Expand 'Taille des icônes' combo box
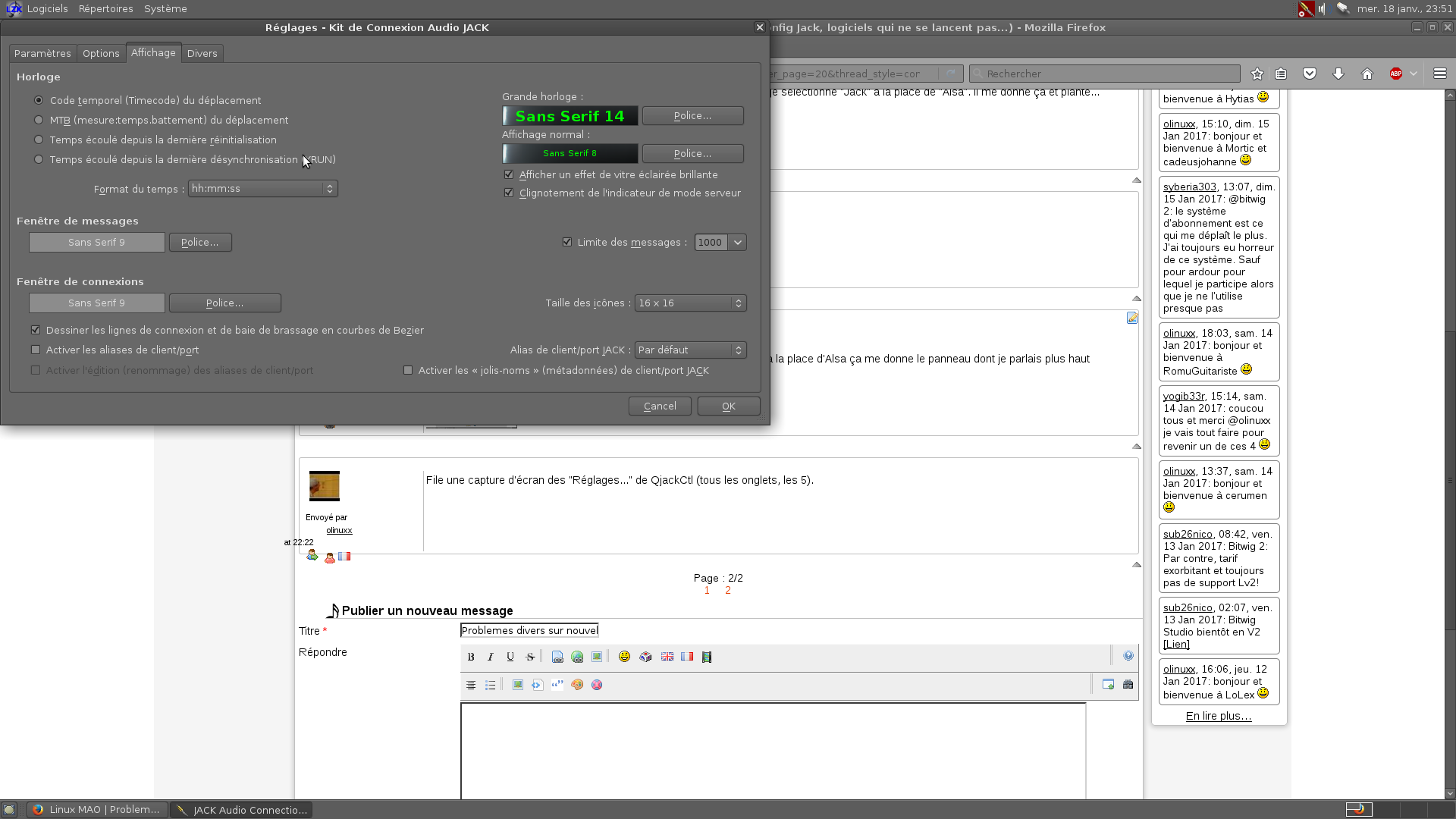Viewport: 1456px width, 819px height. [690, 303]
